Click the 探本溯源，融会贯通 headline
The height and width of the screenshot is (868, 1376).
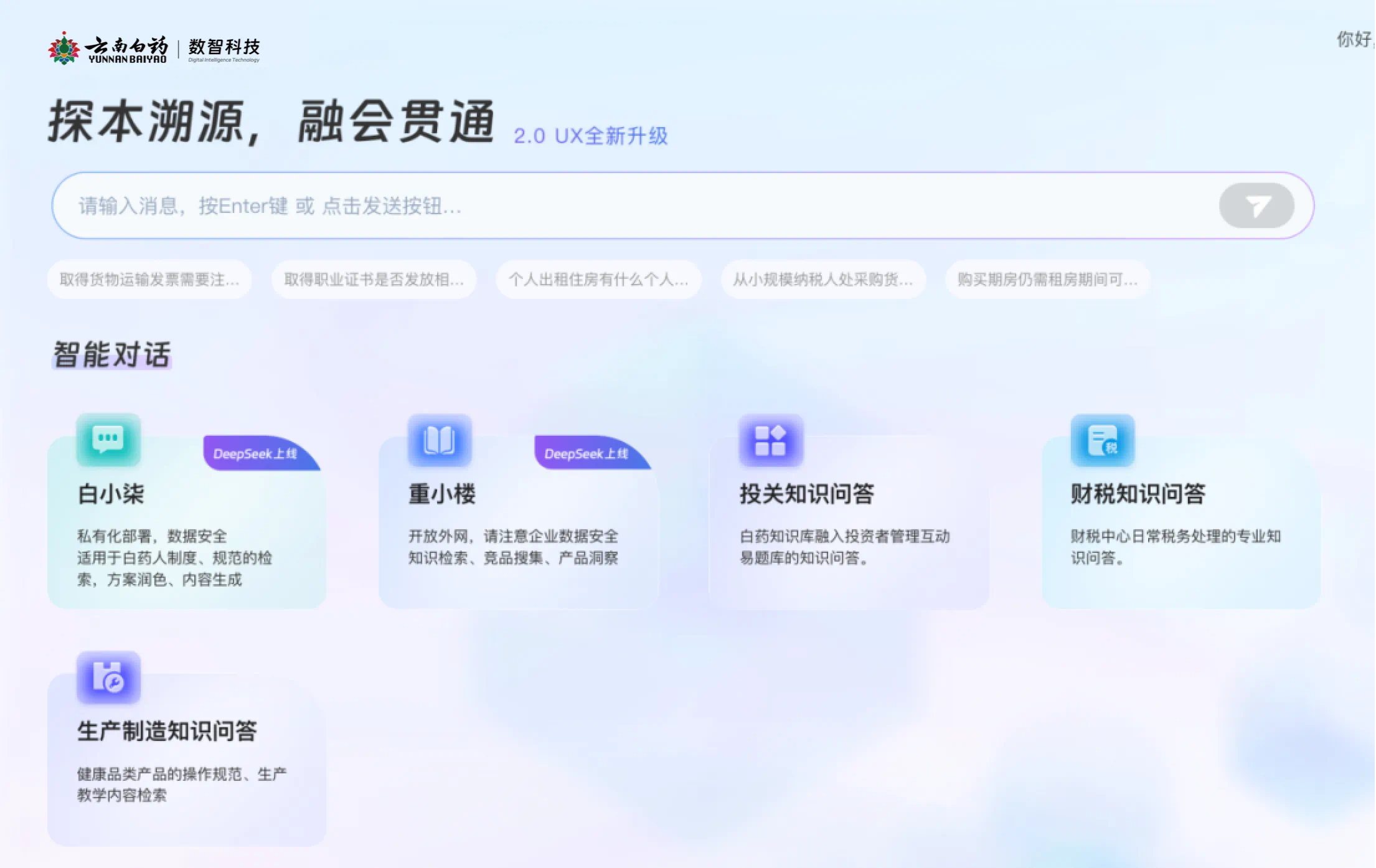(x=271, y=121)
